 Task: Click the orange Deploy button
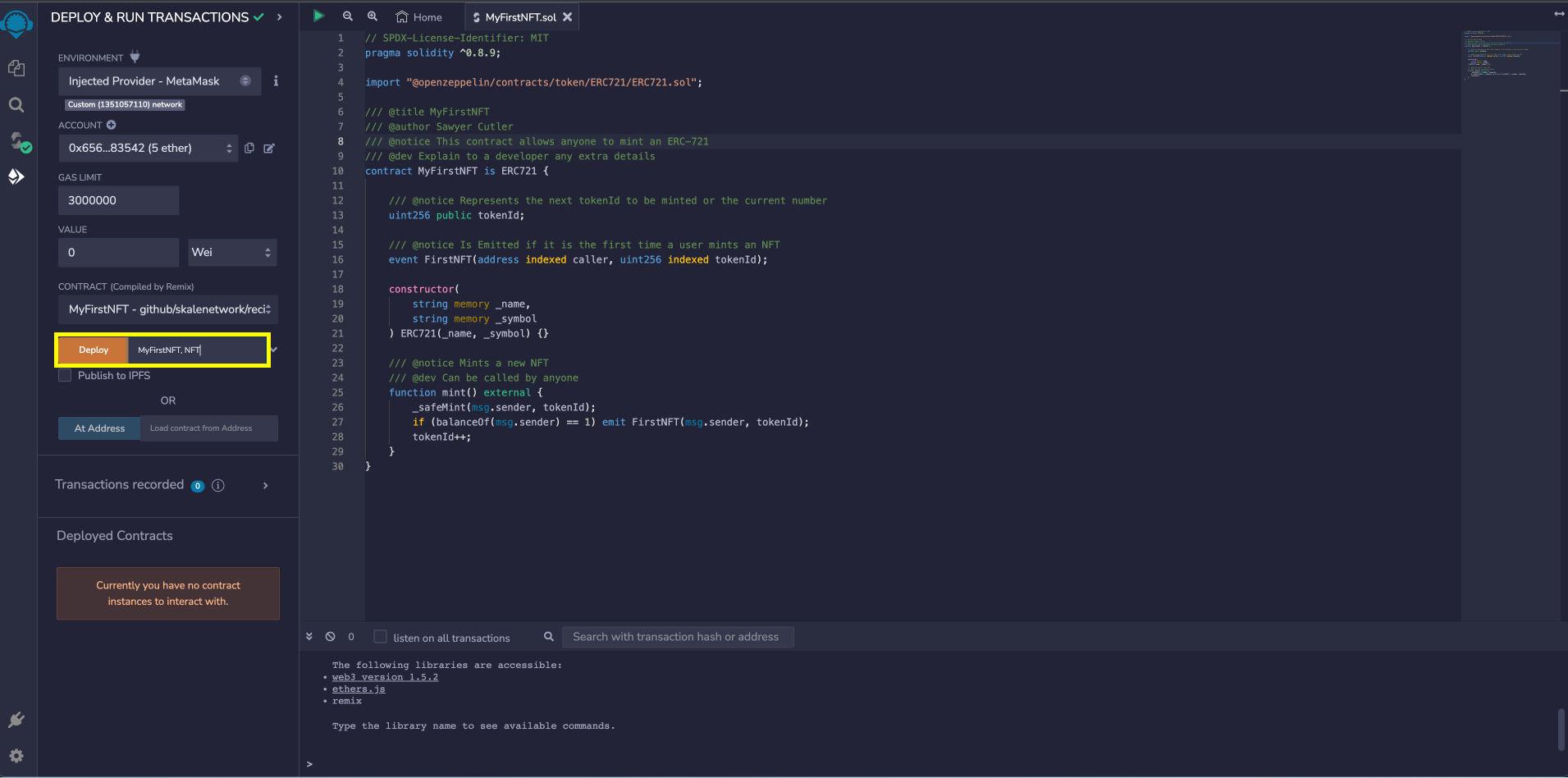[x=94, y=350]
